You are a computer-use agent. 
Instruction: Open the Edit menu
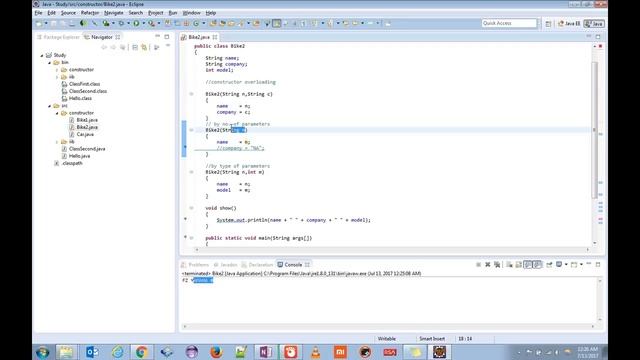point(51,13)
